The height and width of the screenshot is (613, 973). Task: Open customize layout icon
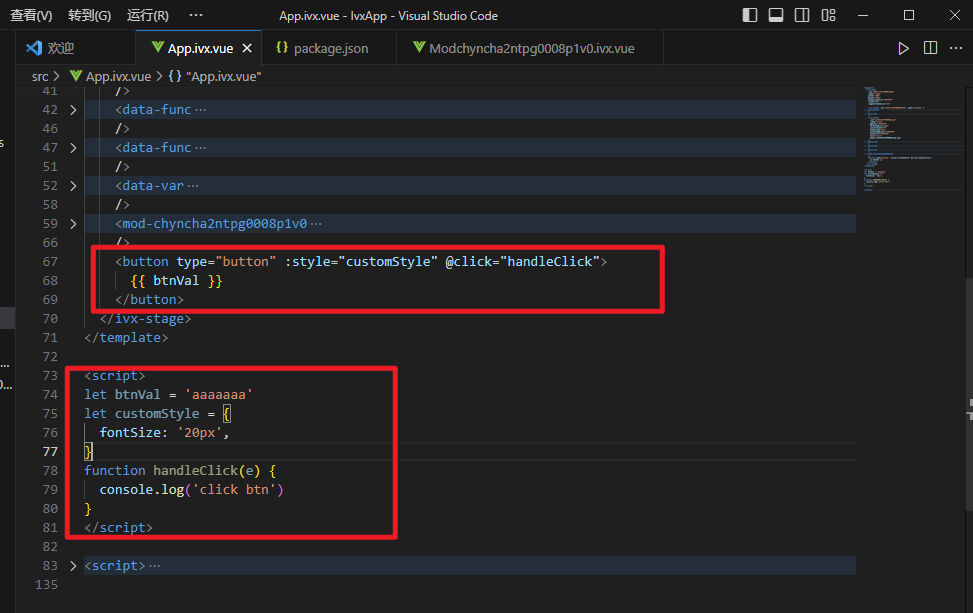(828, 16)
